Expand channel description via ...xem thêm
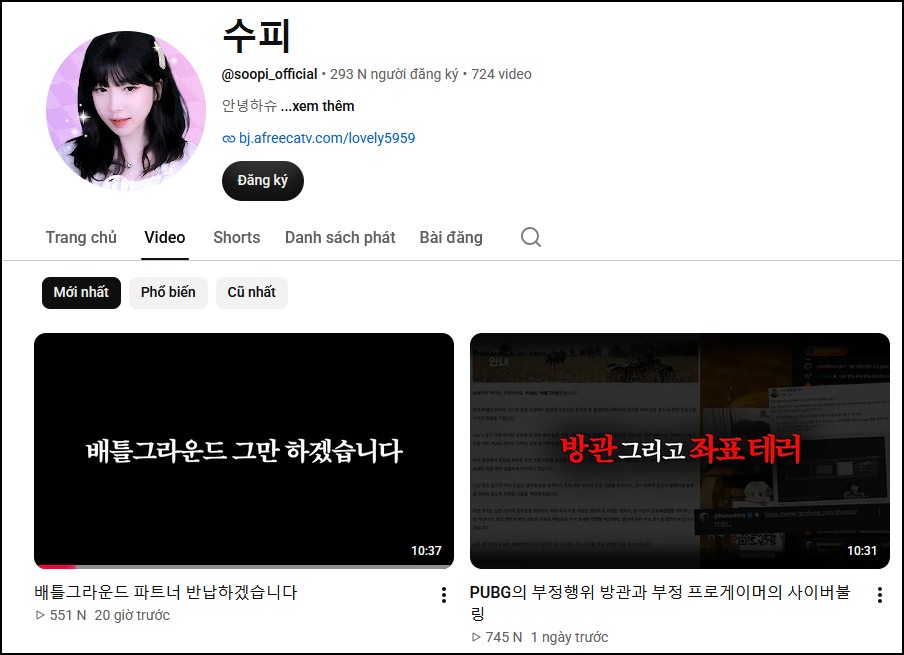The height and width of the screenshot is (655, 904). (x=318, y=106)
